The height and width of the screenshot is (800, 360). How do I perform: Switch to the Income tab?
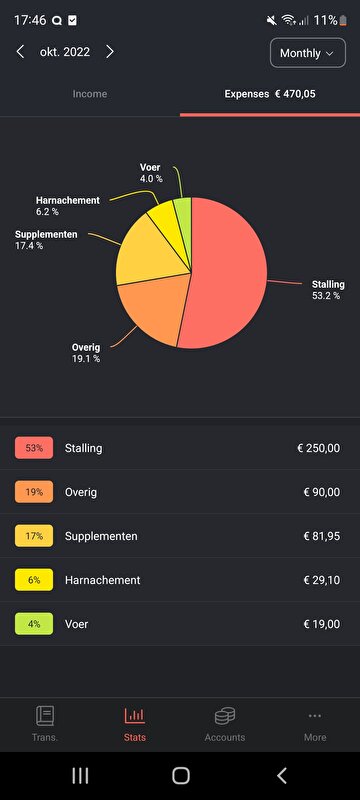pos(90,94)
